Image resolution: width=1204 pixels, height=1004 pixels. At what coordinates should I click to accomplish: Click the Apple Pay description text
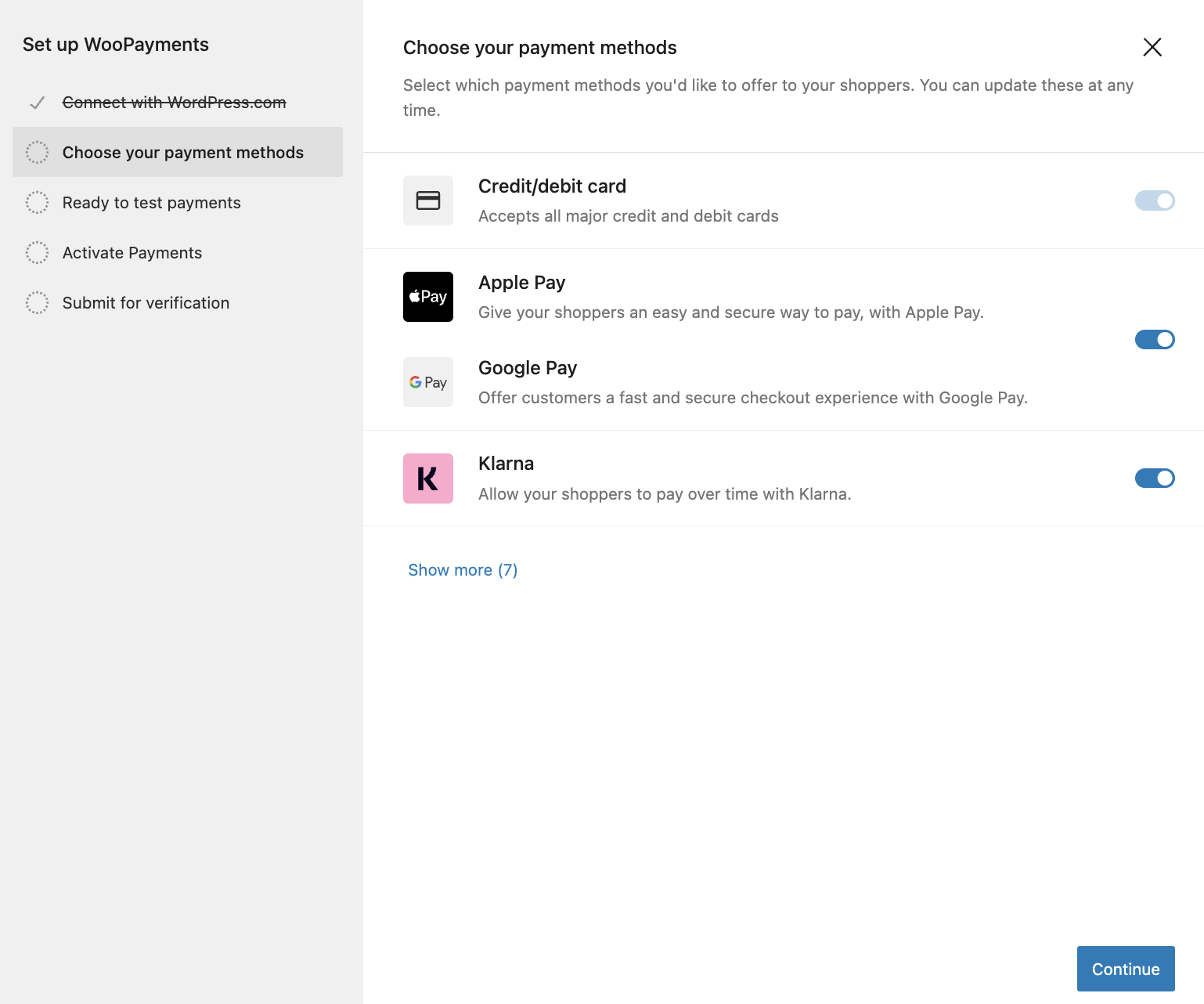[x=731, y=312]
